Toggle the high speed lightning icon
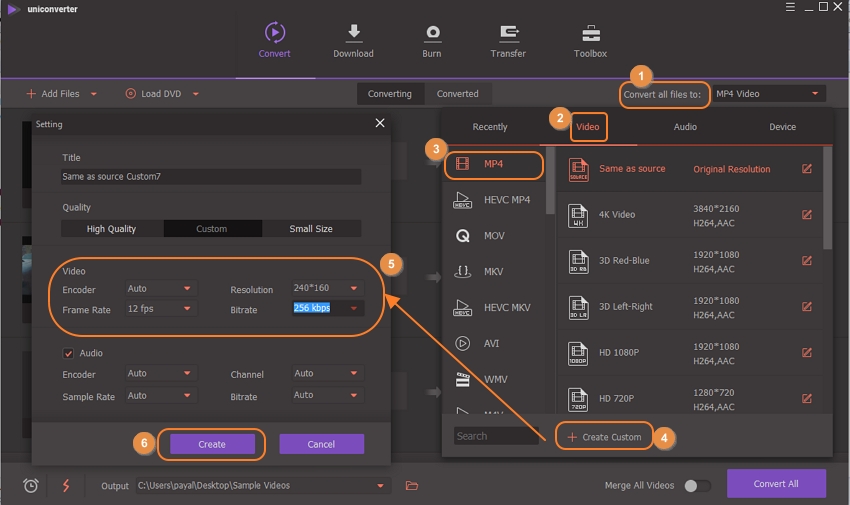Viewport: 850px width, 505px height. (x=66, y=485)
